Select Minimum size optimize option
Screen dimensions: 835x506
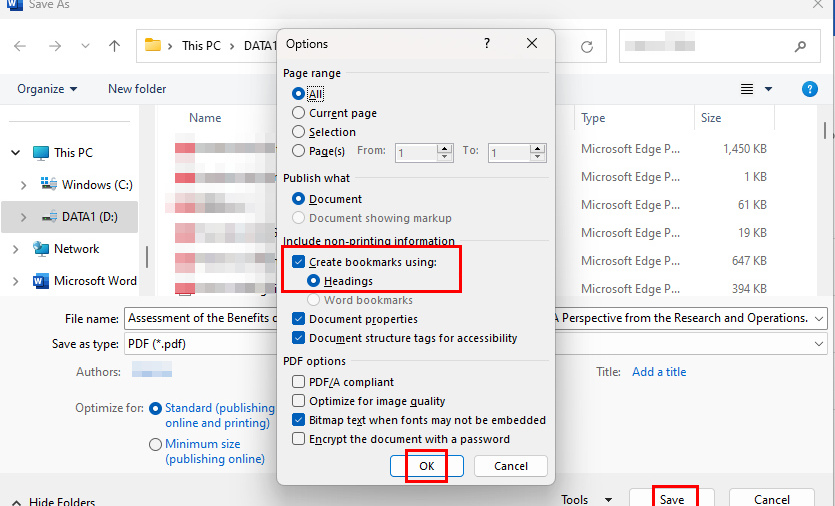(155, 444)
